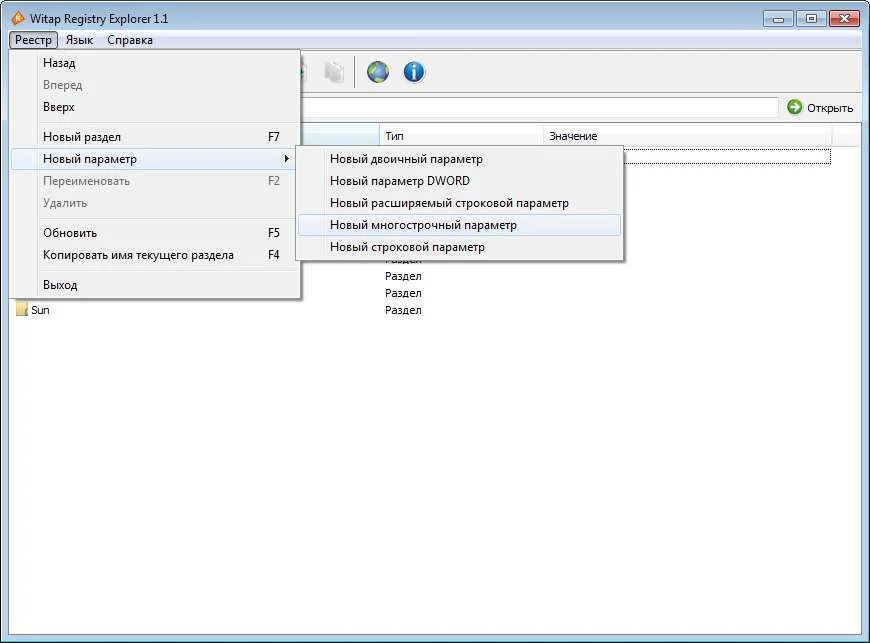Click the globe toolbar icon
Image resolution: width=870 pixels, height=643 pixels.
(378, 72)
